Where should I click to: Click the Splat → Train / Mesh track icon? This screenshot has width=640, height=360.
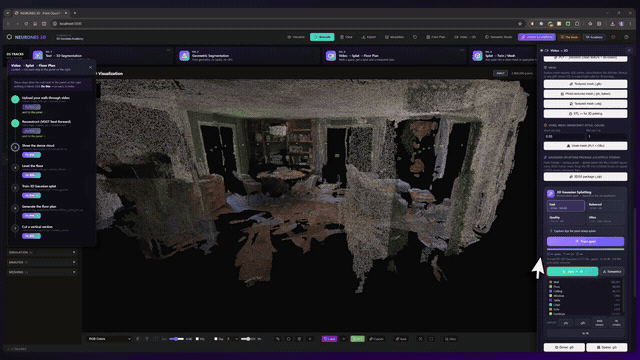tap(477, 55)
